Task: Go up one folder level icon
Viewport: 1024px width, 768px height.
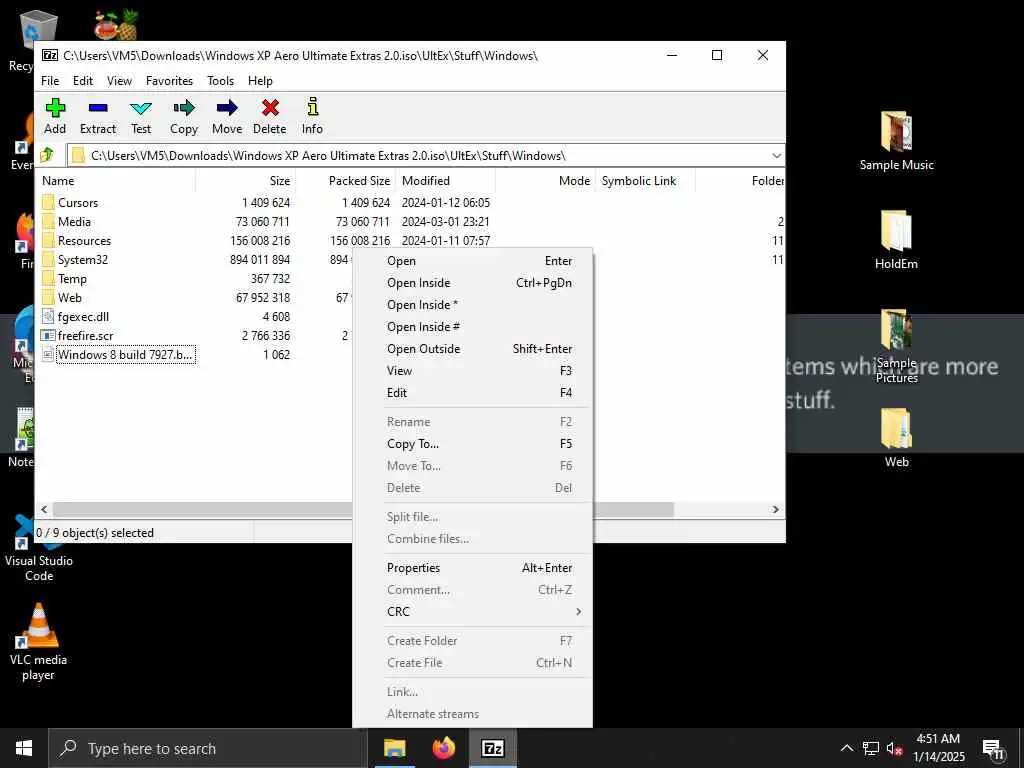Action: click(46, 155)
